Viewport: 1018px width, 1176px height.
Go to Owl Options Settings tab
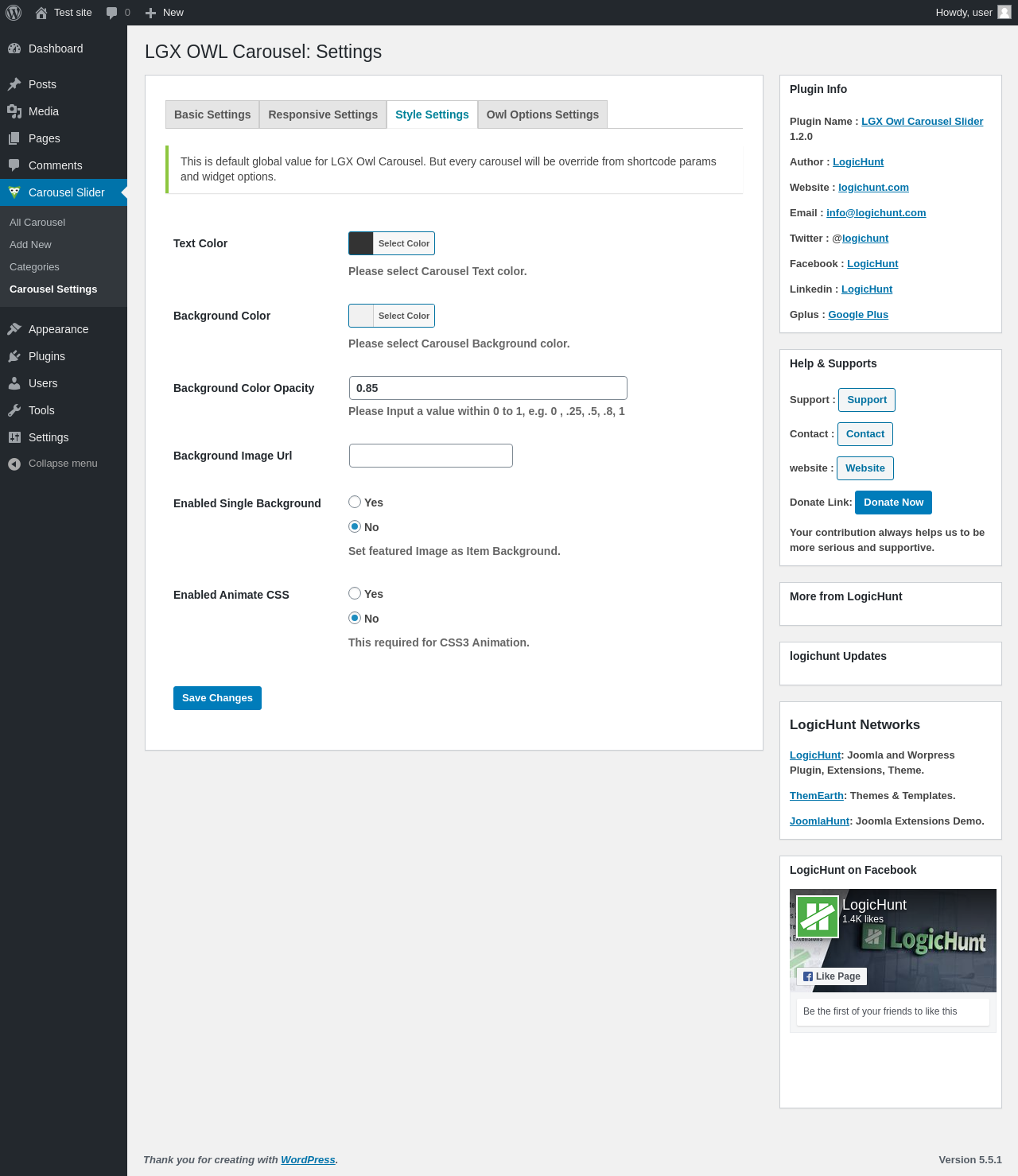tap(542, 114)
